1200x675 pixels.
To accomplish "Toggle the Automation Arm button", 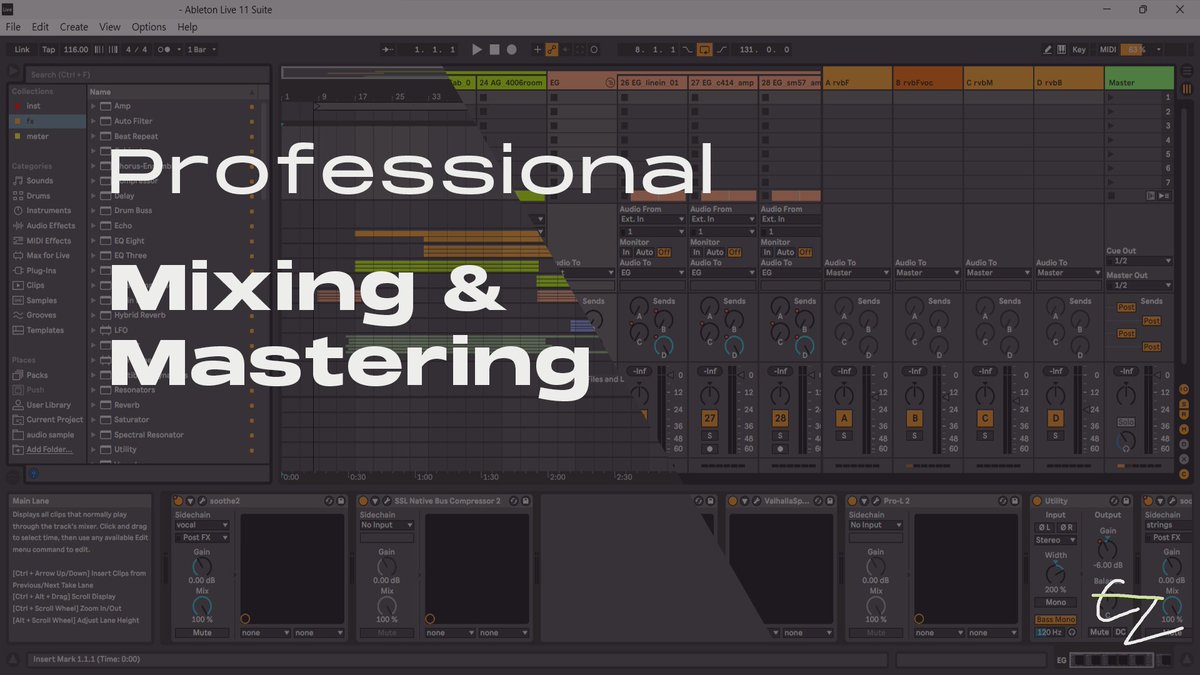I will pos(551,49).
